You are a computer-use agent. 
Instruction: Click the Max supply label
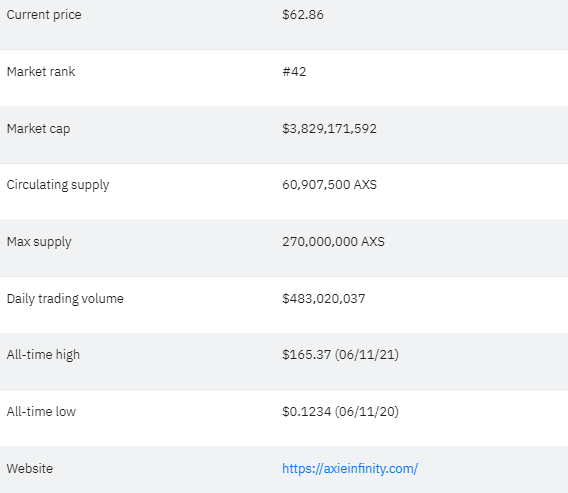click(39, 242)
